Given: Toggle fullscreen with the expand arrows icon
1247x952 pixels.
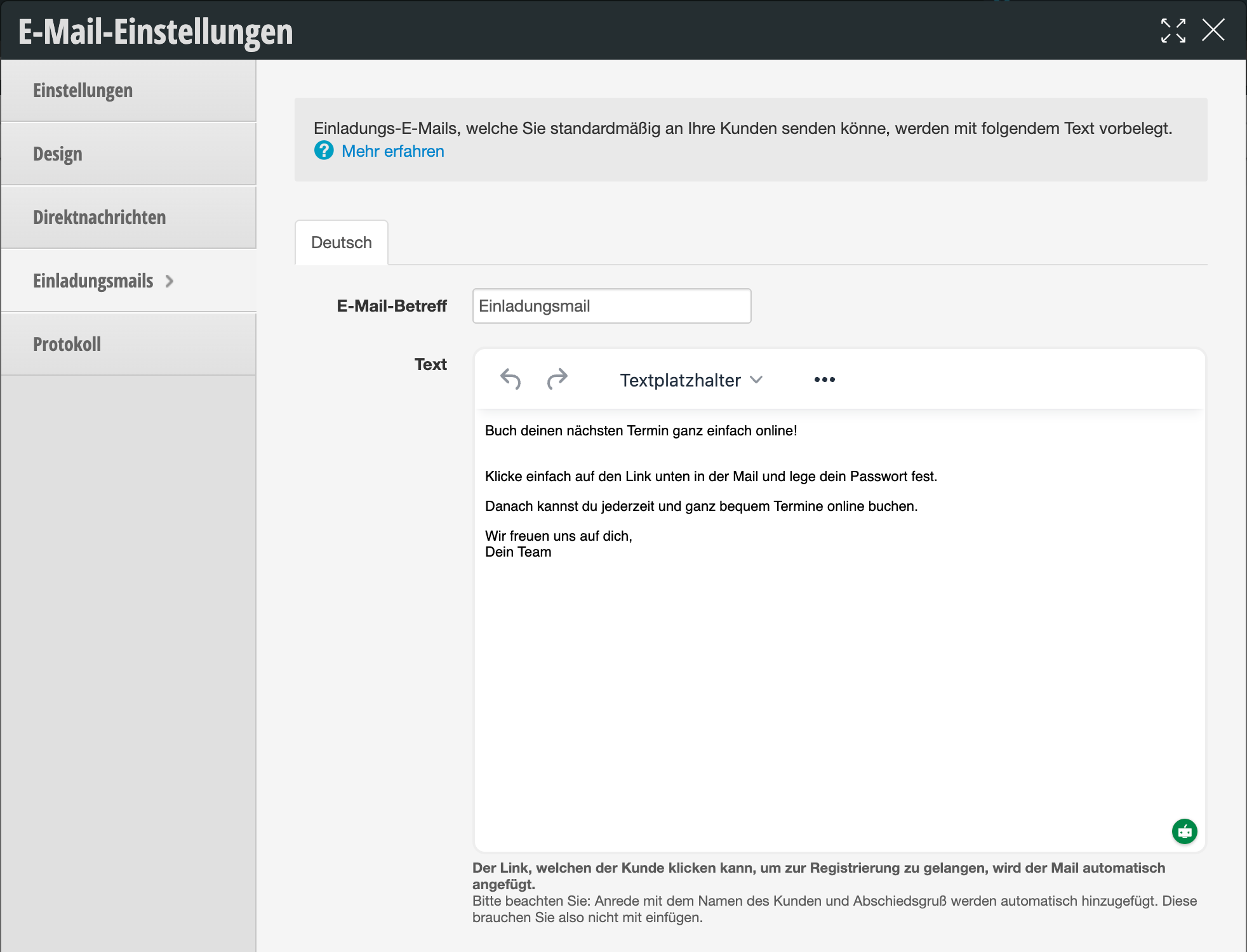Looking at the screenshot, I should pos(1173,30).
